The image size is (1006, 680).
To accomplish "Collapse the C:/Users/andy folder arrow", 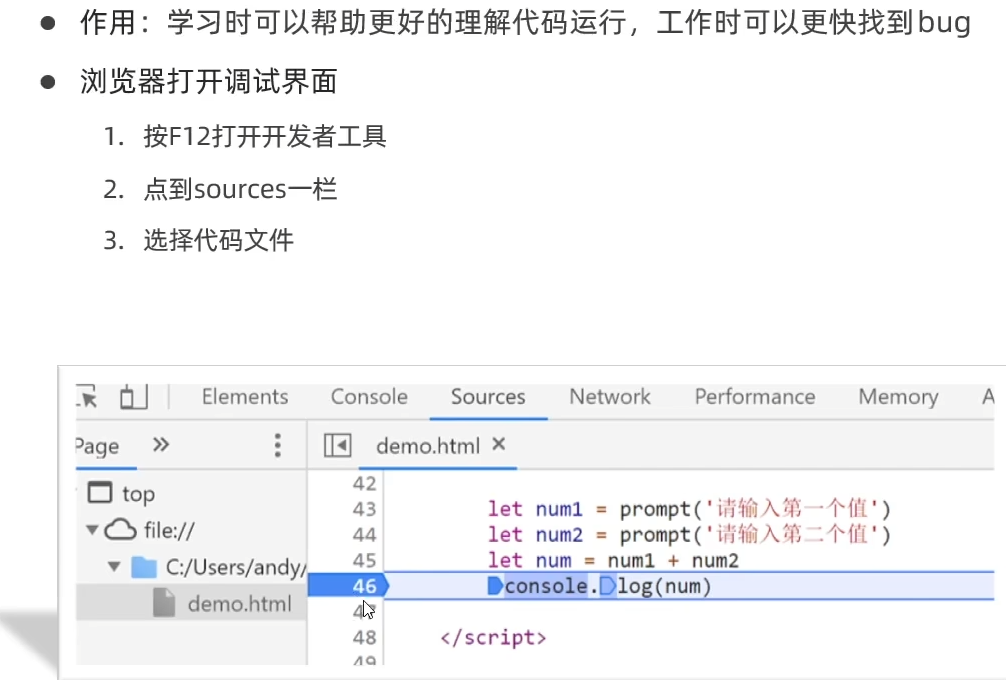I will (x=114, y=566).
